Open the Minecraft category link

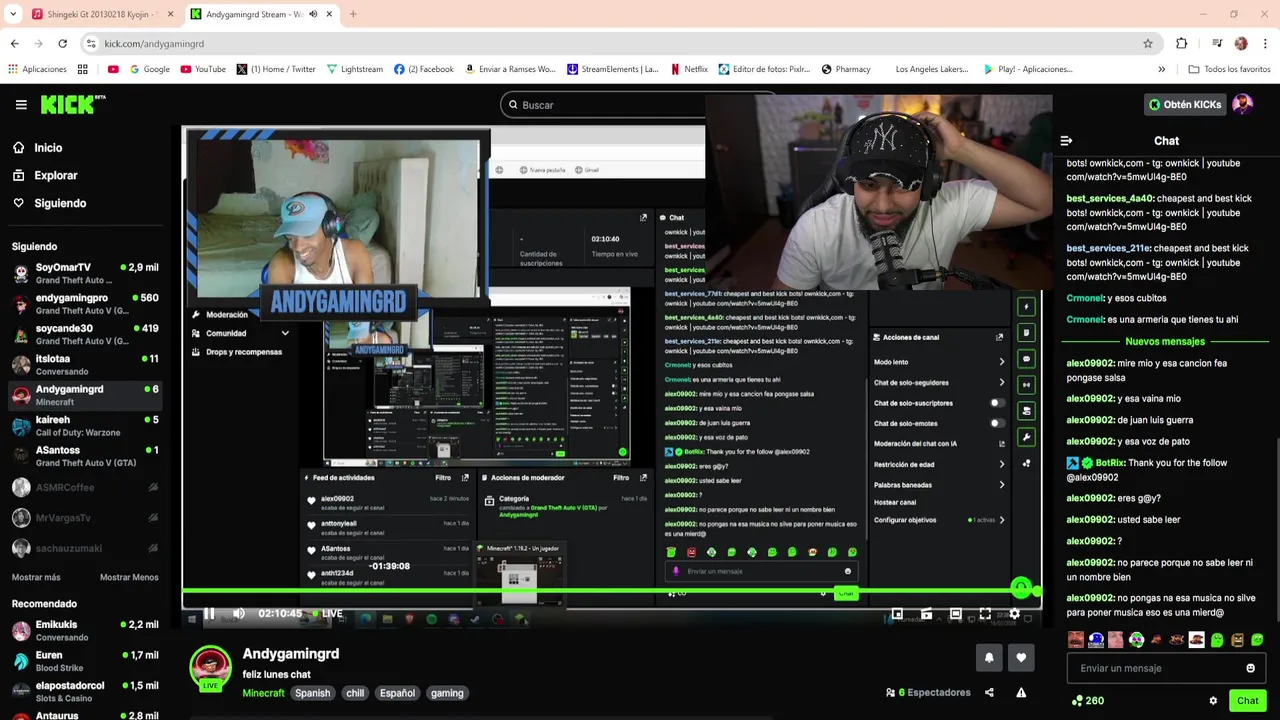click(x=263, y=693)
